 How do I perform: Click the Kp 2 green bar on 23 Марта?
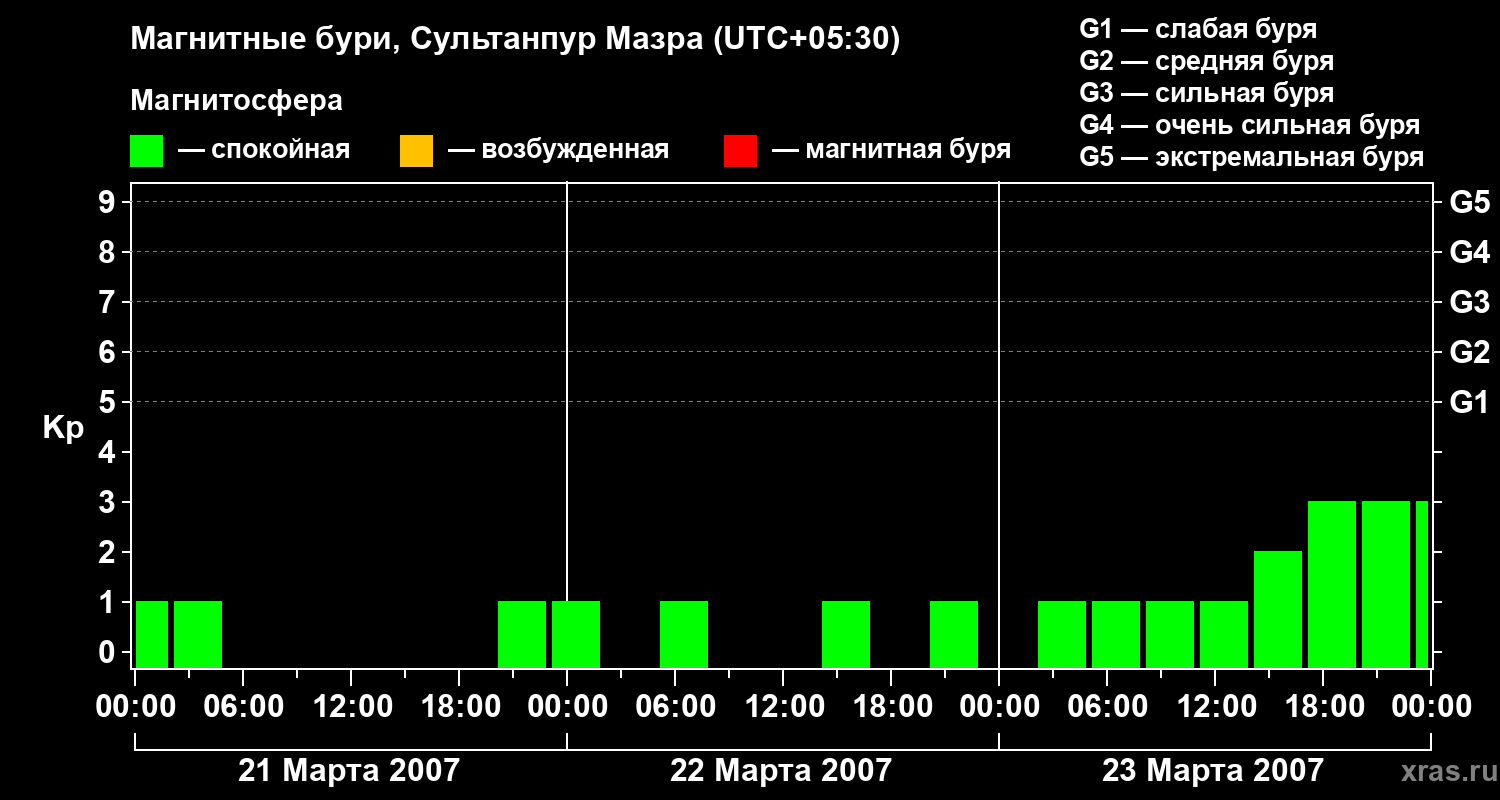1278,609
